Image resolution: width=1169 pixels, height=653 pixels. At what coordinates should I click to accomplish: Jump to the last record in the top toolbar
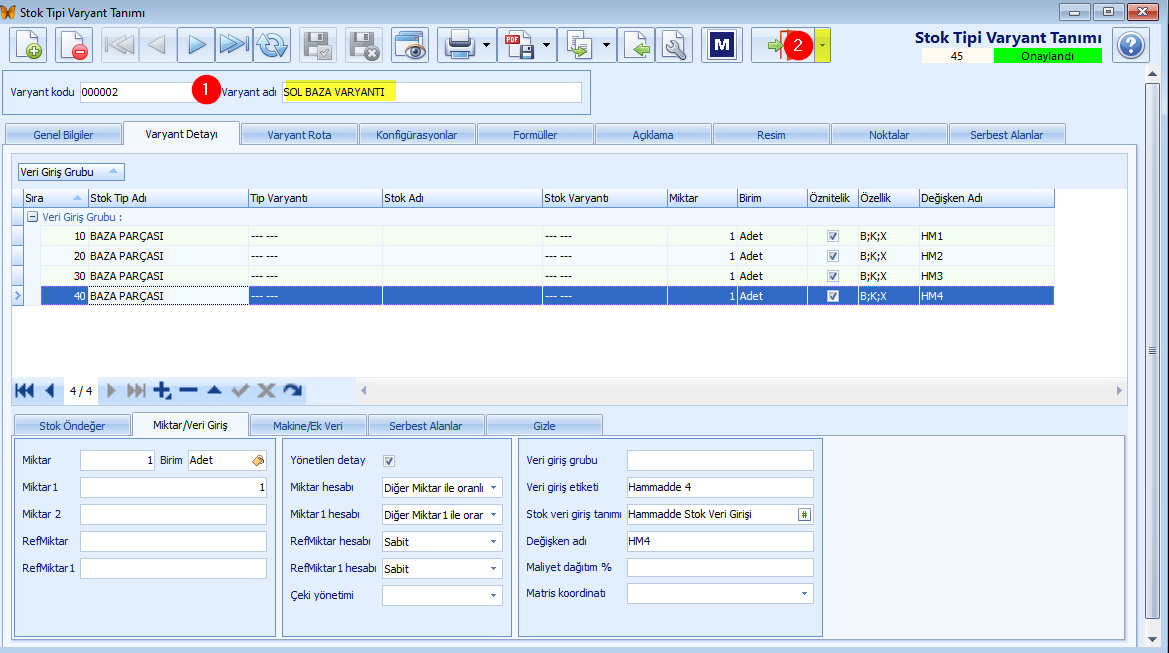point(234,45)
